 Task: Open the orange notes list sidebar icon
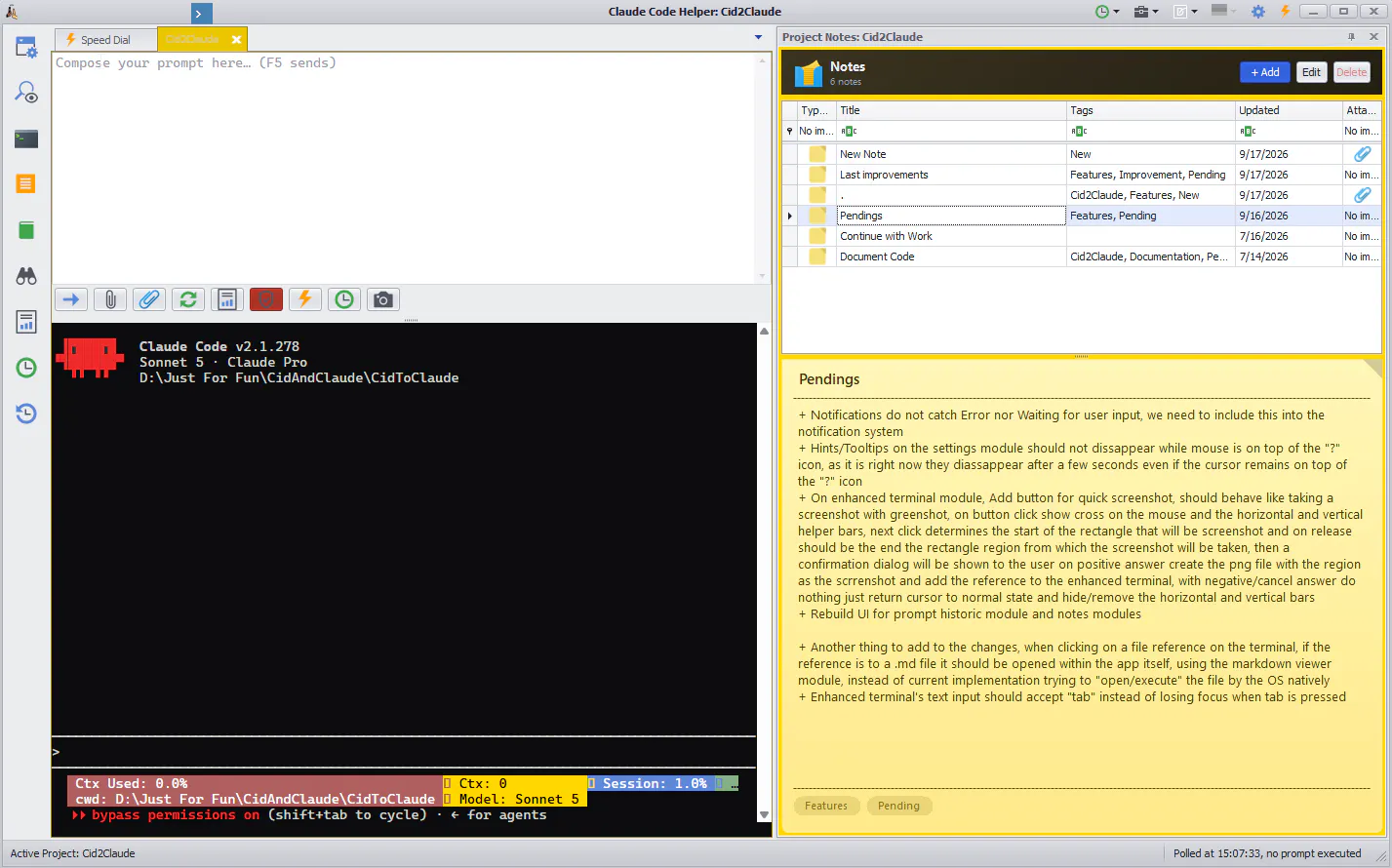pos(26,183)
